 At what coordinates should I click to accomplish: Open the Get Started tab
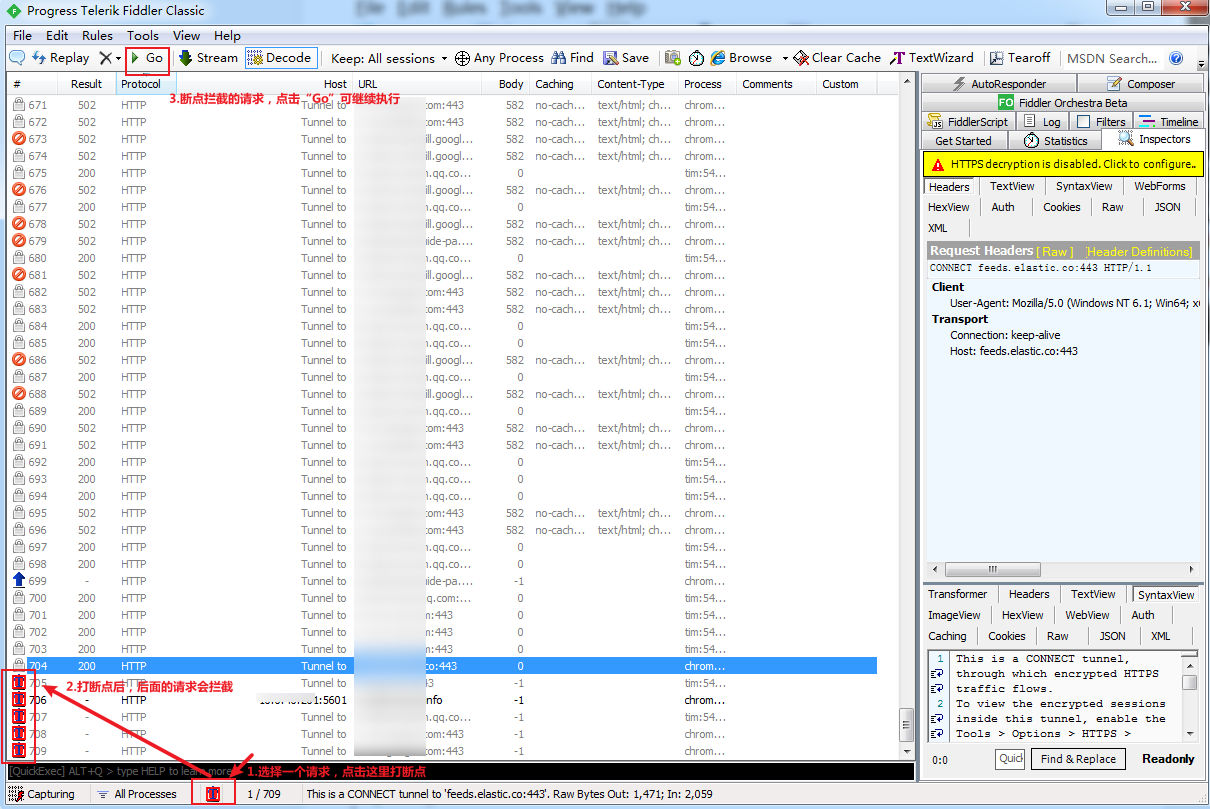(x=964, y=140)
